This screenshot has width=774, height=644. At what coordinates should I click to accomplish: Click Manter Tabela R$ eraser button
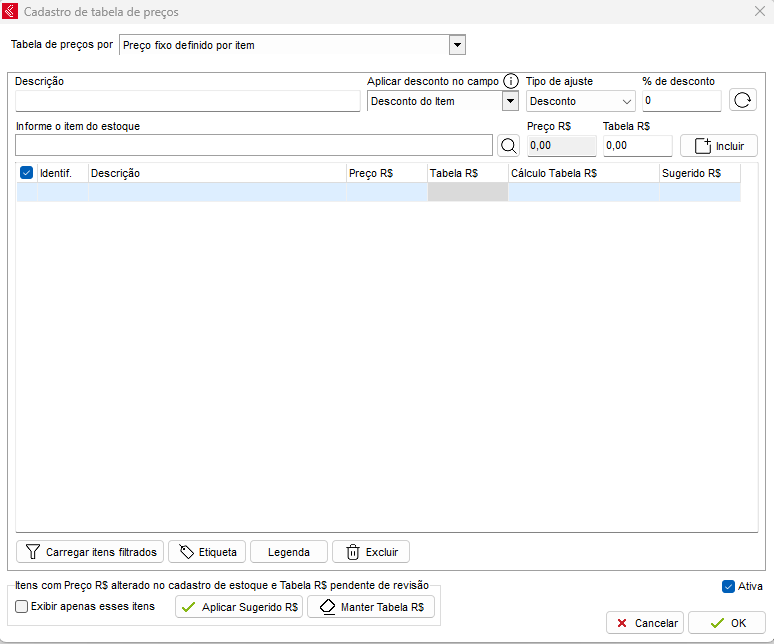371,607
